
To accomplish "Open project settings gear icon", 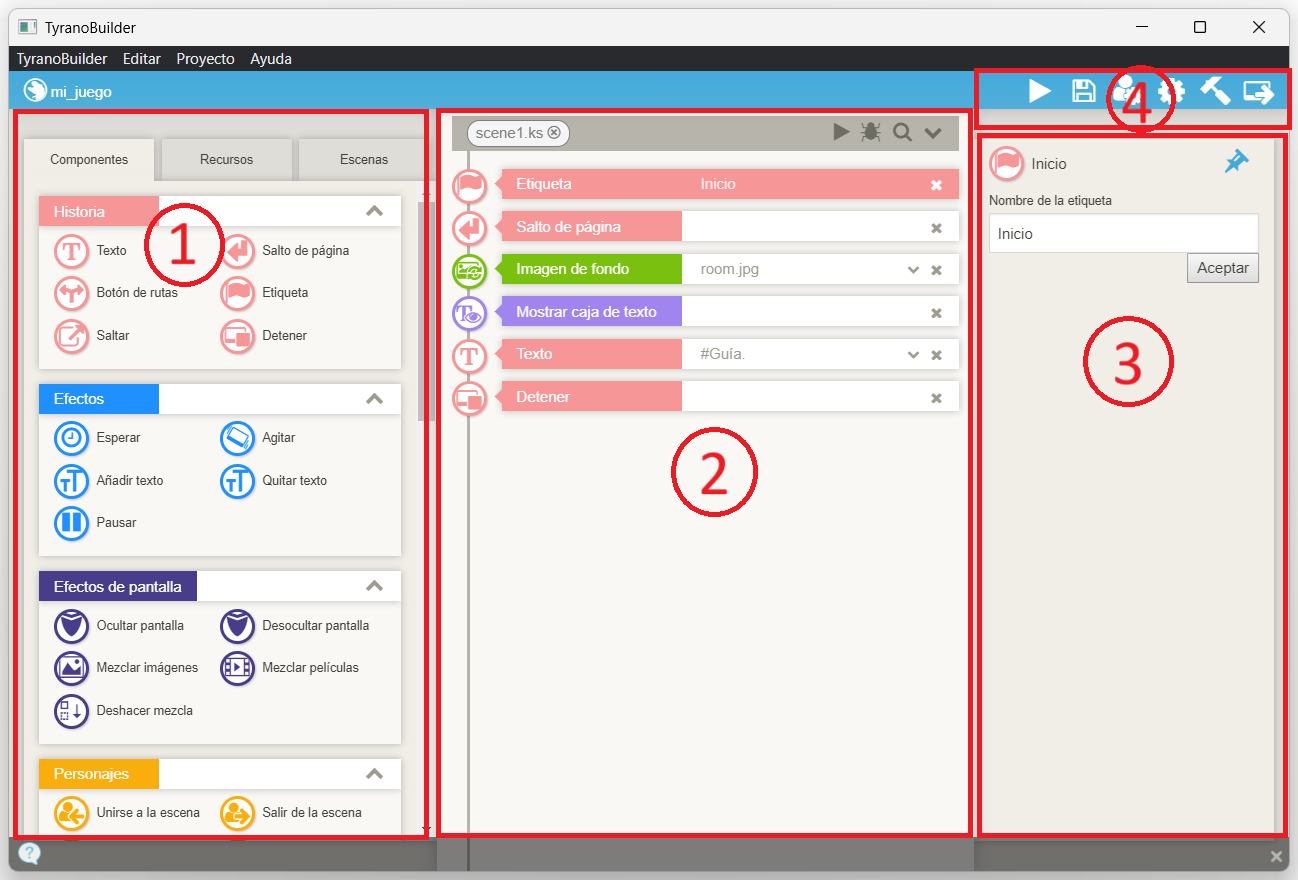I will [x=1171, y=92].
